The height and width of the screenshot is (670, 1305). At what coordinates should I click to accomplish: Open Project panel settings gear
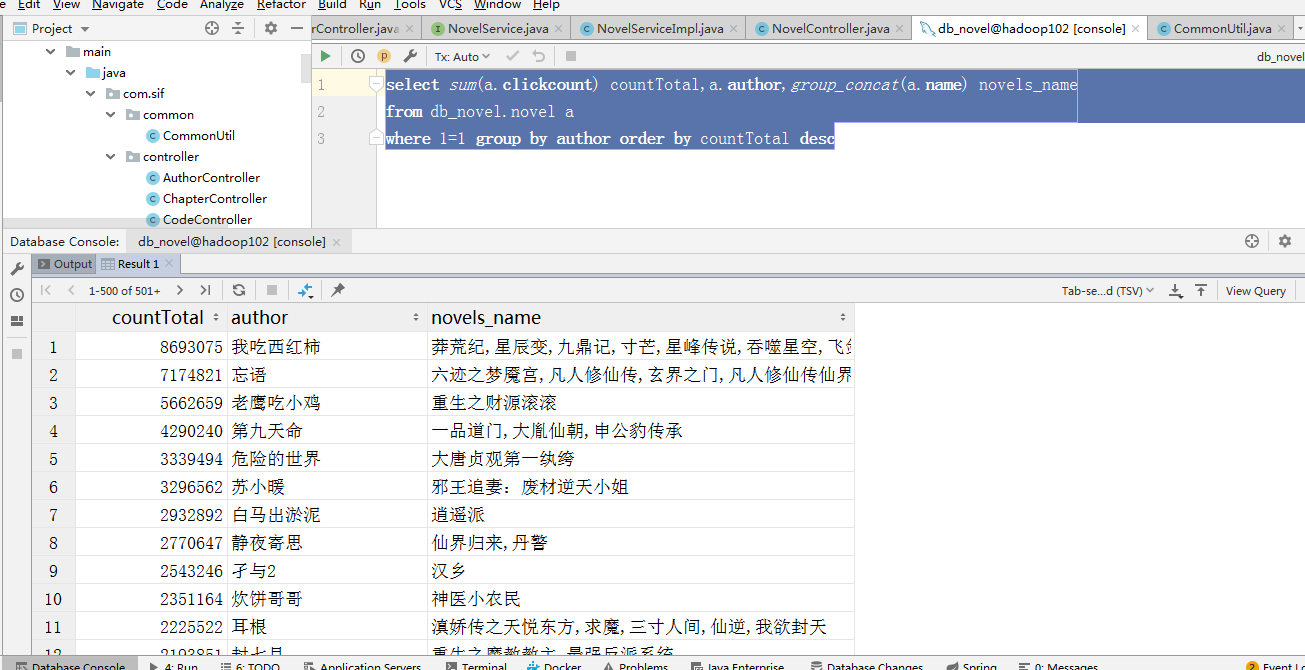click(271, 29)
